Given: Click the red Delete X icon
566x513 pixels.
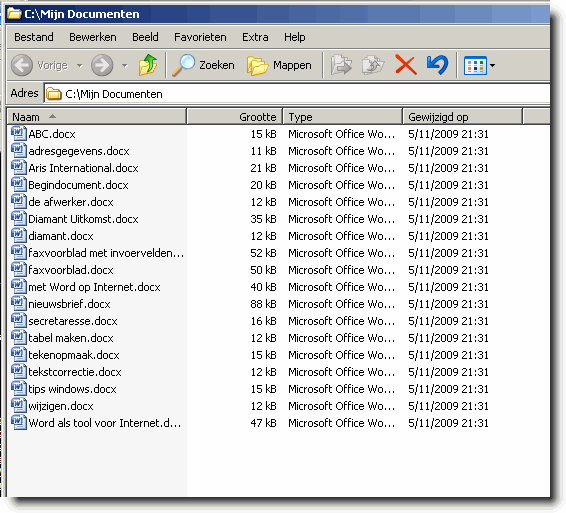Looking at the screenshot, I should (x=406, y=65).
